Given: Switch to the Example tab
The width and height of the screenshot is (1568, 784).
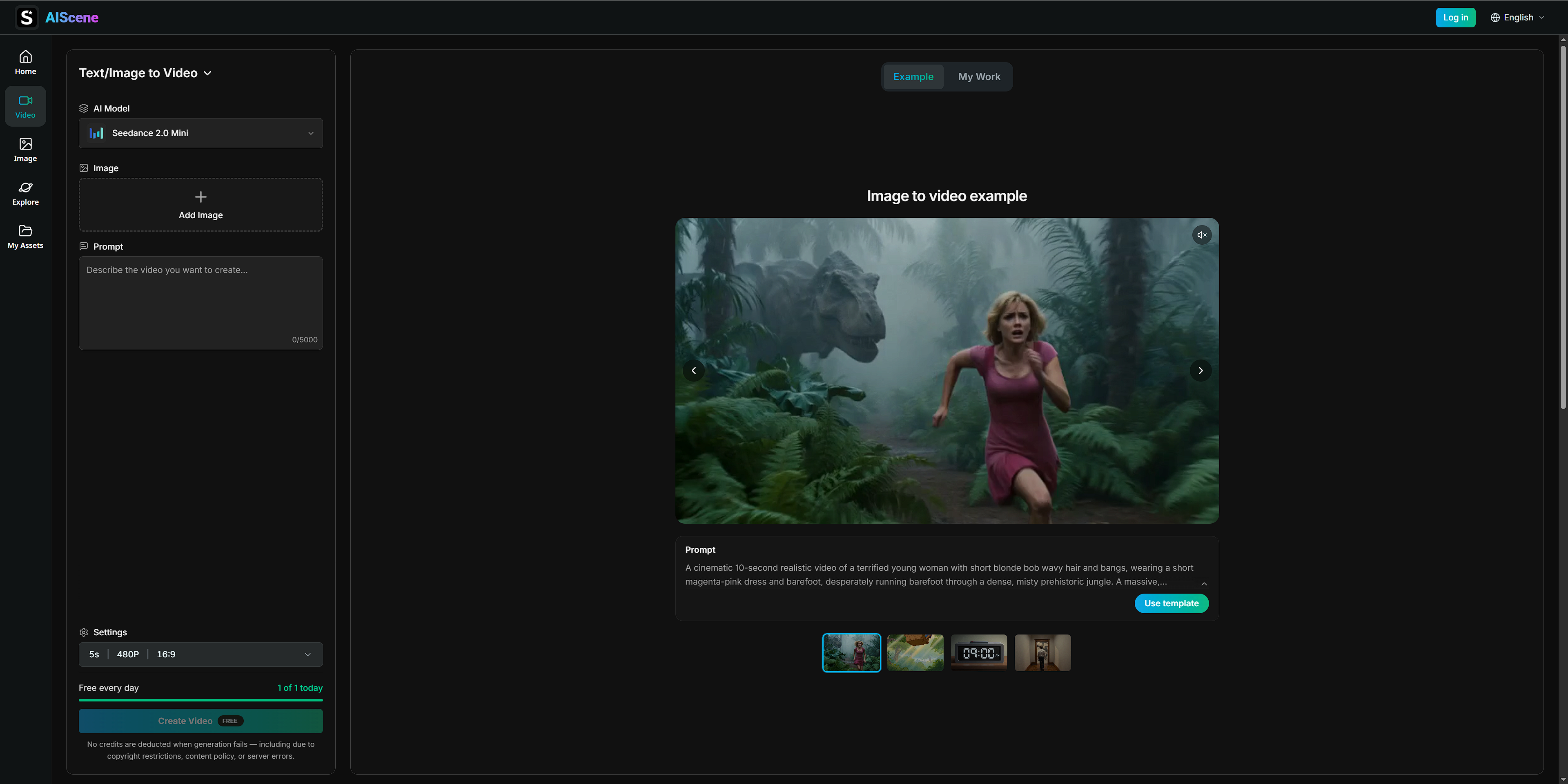Looking at the screenshot, I should [913, 77].
